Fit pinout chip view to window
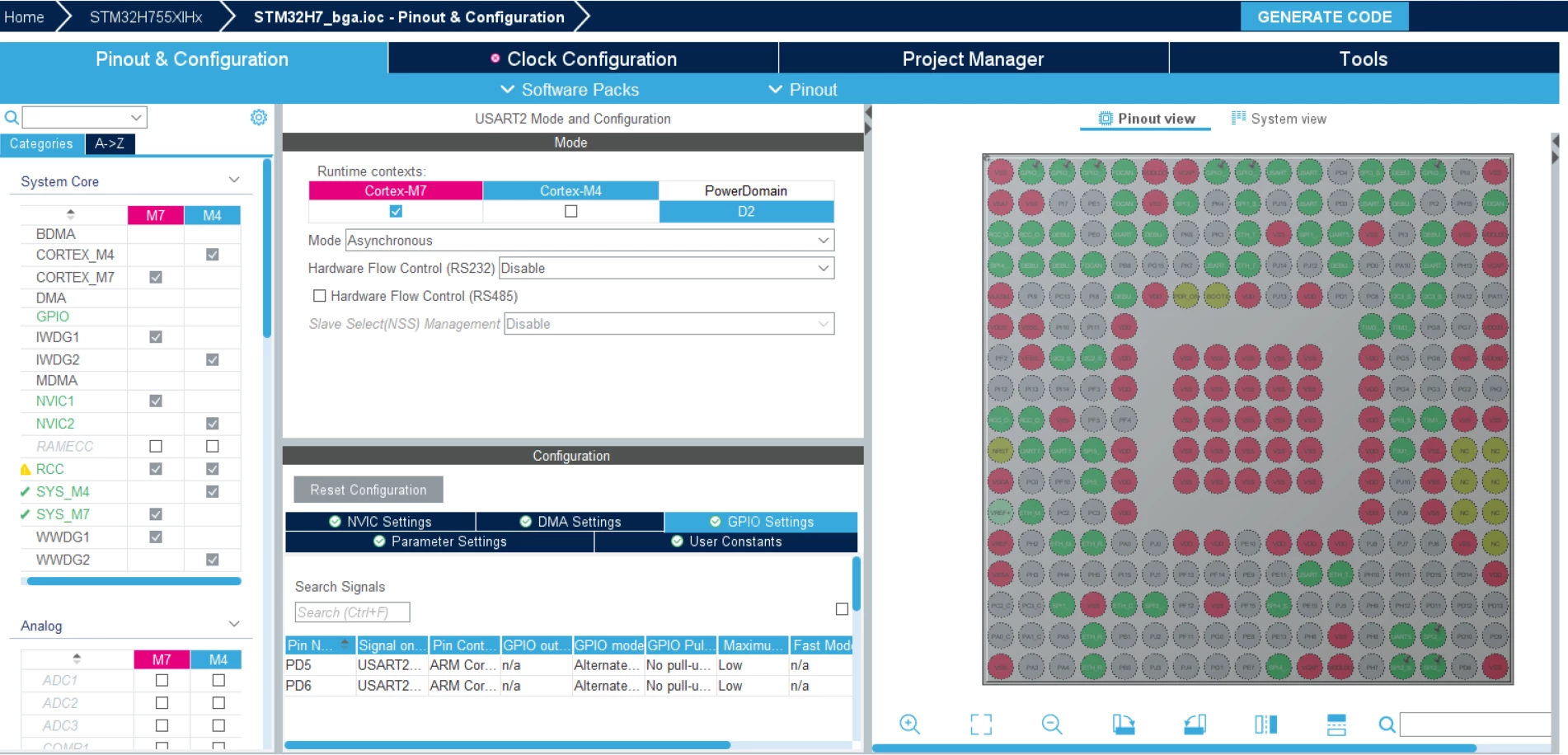Image resolution: width=1568 pixels, height=755 pixels. coord(981,725)
